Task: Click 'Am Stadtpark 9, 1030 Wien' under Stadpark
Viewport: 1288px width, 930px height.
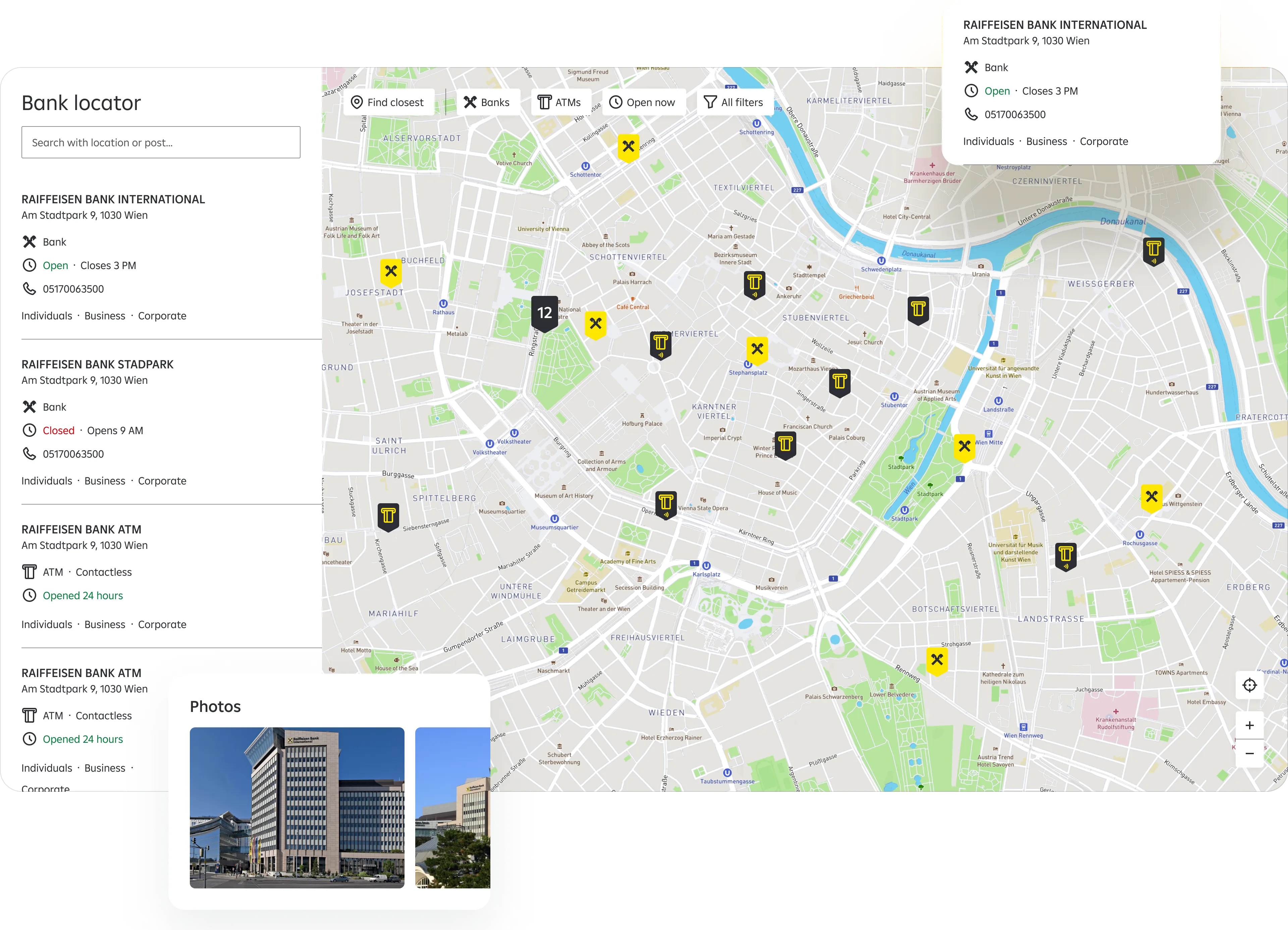Action: point(85,381)
